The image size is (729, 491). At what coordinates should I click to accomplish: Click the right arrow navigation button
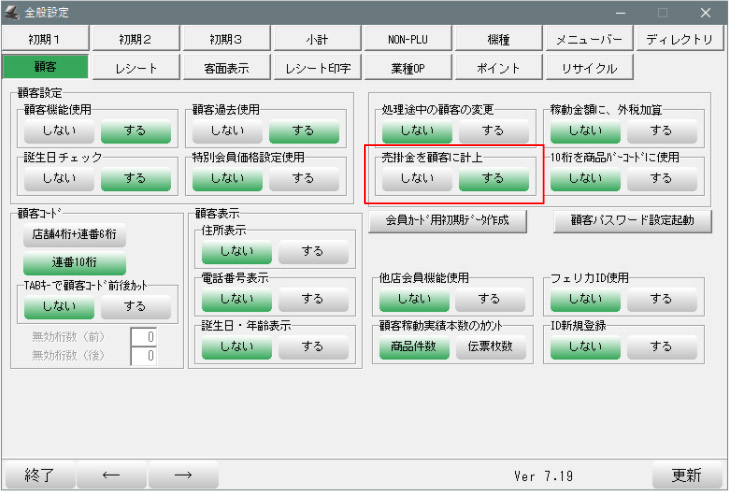click(x=183, y=475)
